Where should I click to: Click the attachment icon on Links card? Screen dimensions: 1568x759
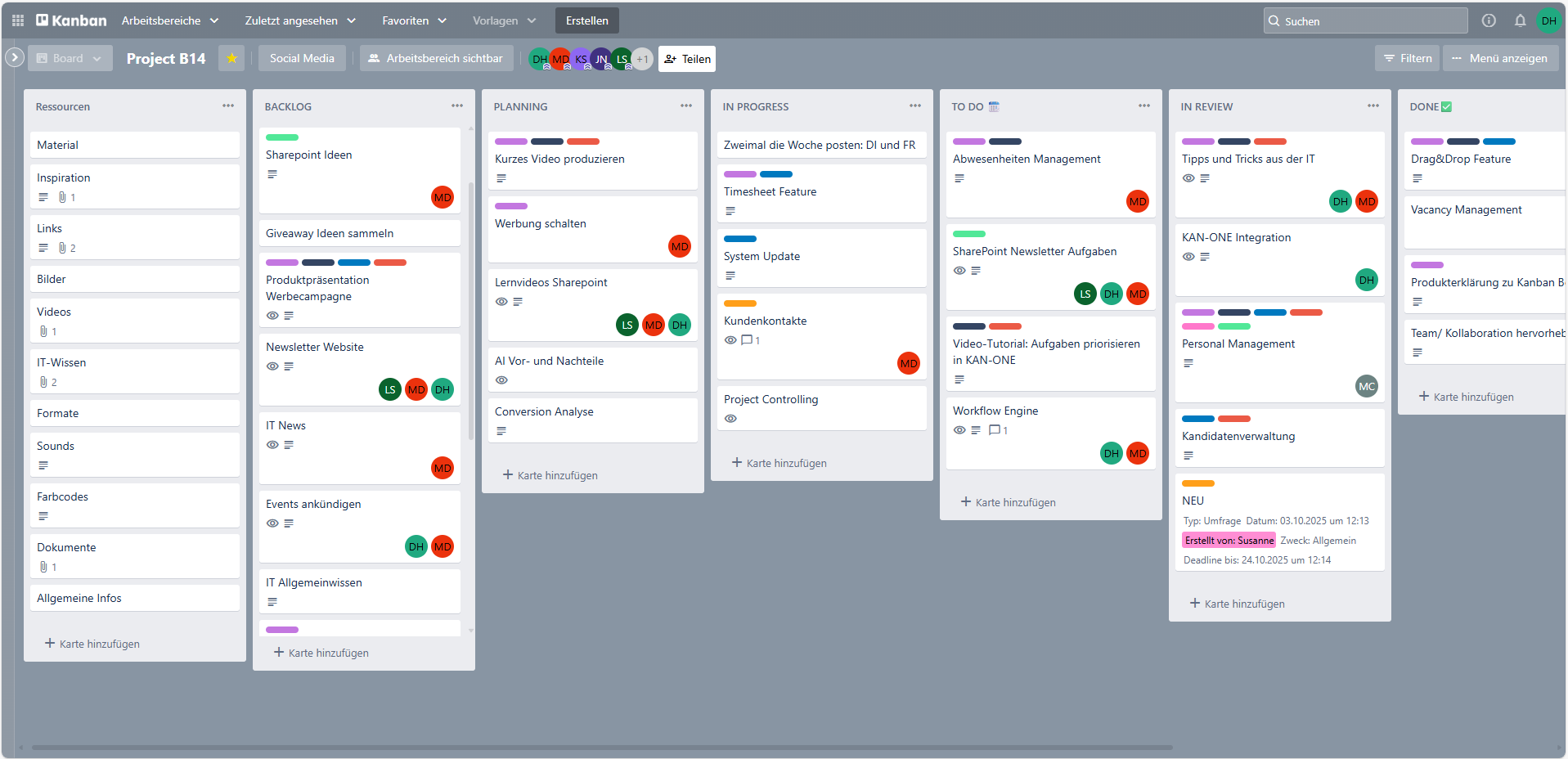click(62, 248)
